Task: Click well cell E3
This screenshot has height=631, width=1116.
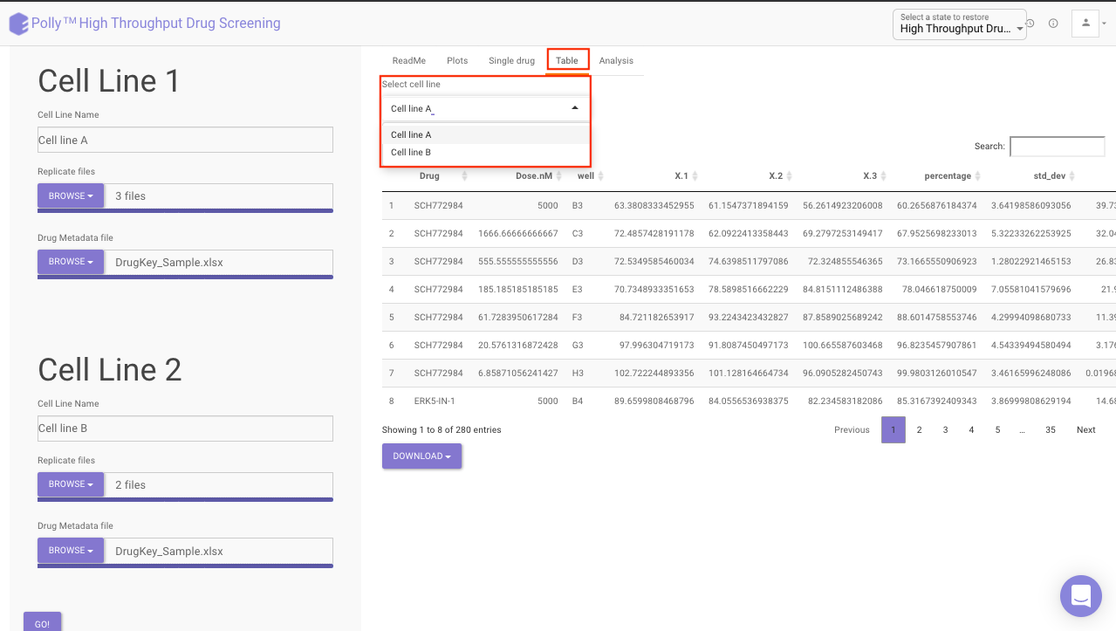Action: click(577, 290)
